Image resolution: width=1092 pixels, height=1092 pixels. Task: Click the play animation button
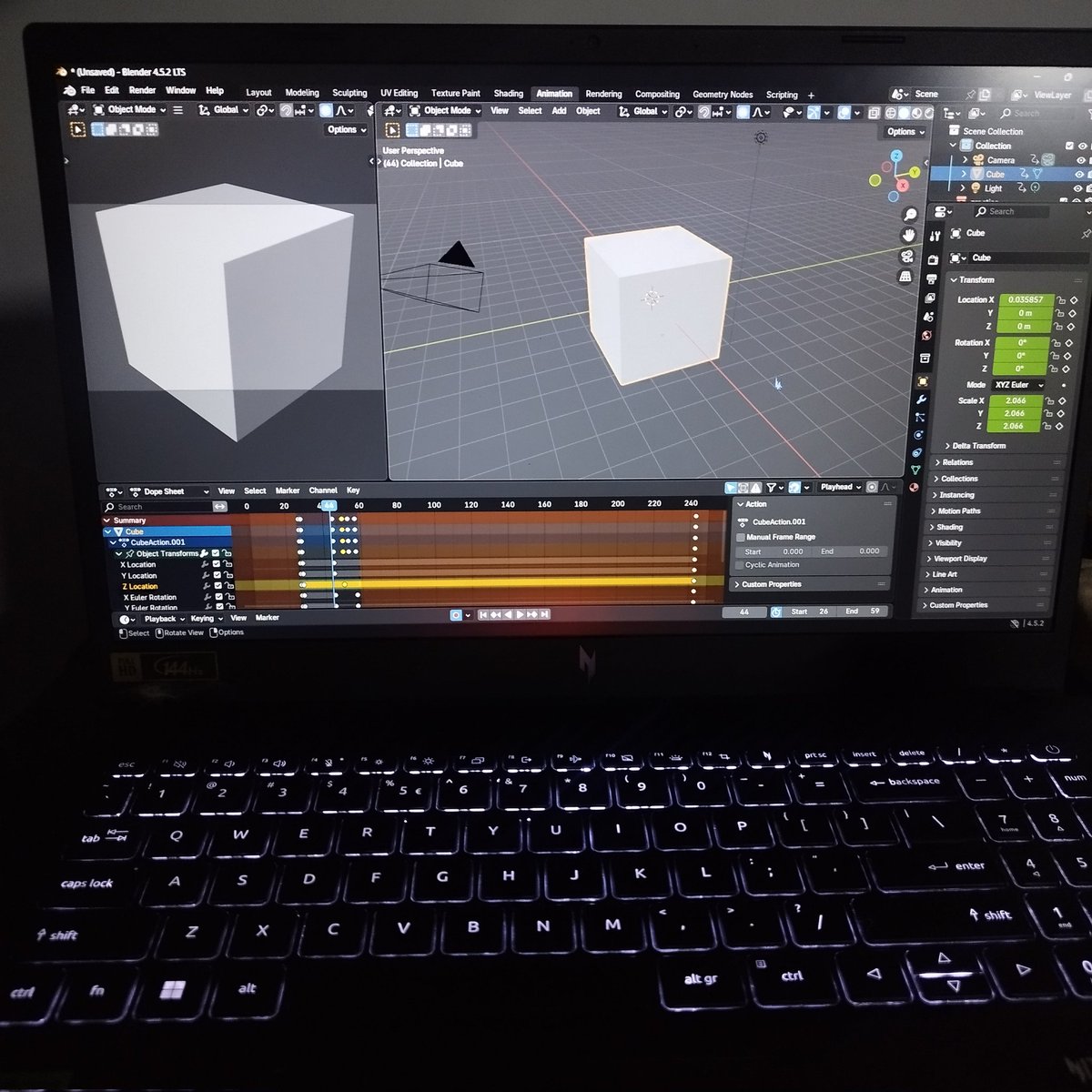[x=521, y=615]
